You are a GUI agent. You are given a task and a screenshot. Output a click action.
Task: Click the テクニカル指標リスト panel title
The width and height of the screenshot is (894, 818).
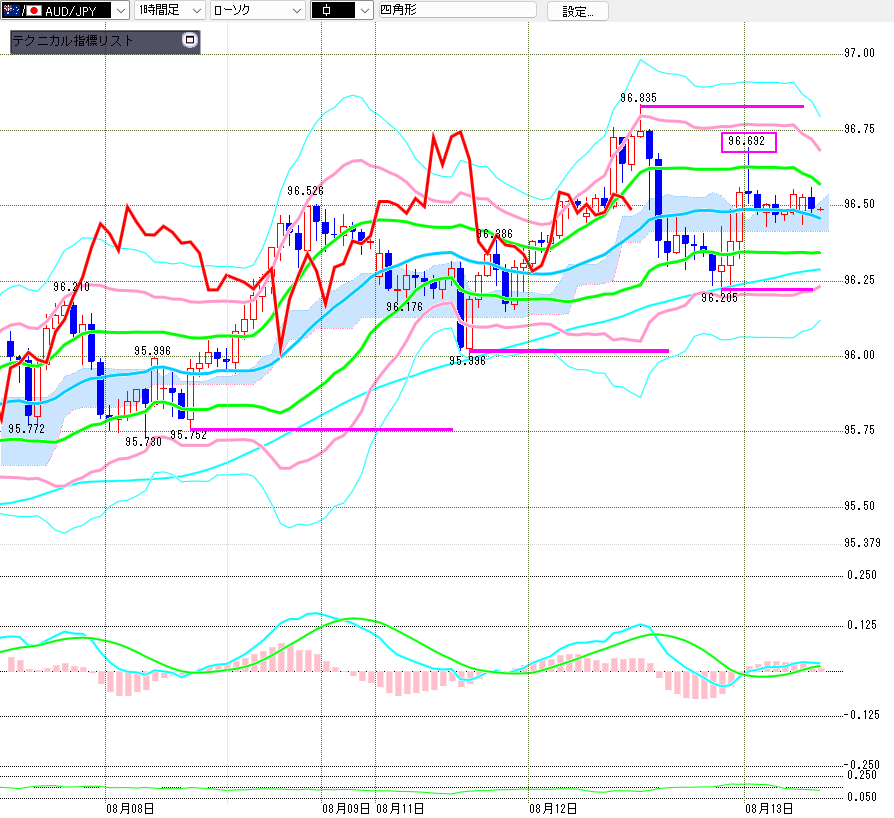click(73, 40)
